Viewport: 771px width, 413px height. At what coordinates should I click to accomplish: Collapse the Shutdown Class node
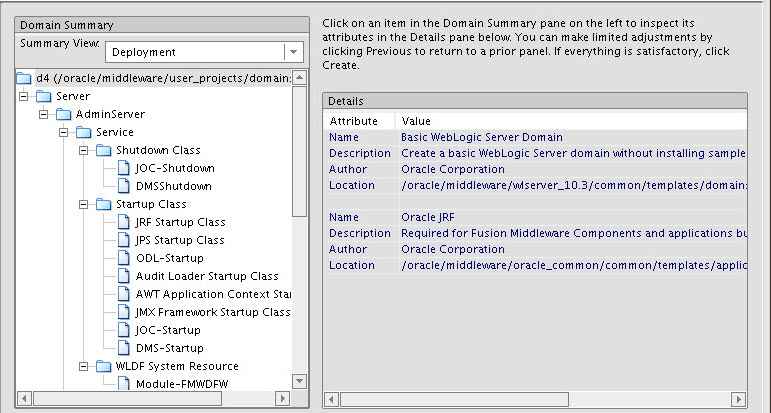tap(85, 150)
